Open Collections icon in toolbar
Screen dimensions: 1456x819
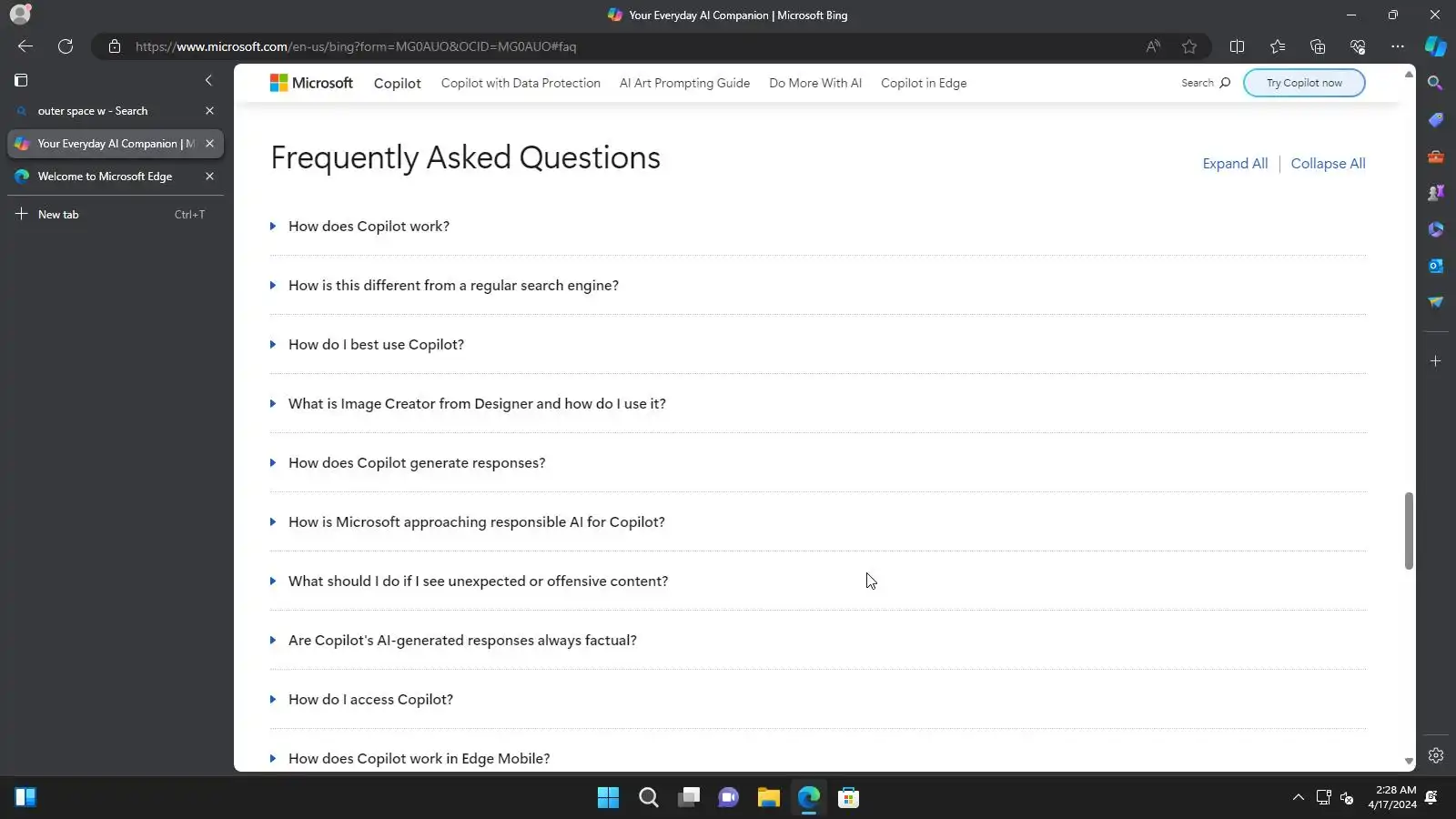pyautogui.click(x=1318, y=46)
